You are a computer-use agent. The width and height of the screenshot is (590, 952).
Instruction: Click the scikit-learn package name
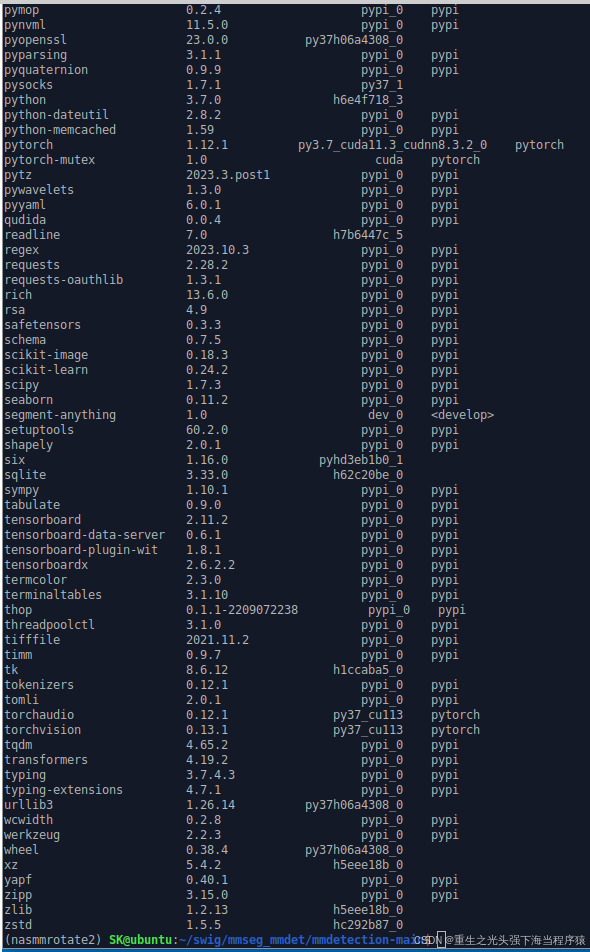coord(46,370)
